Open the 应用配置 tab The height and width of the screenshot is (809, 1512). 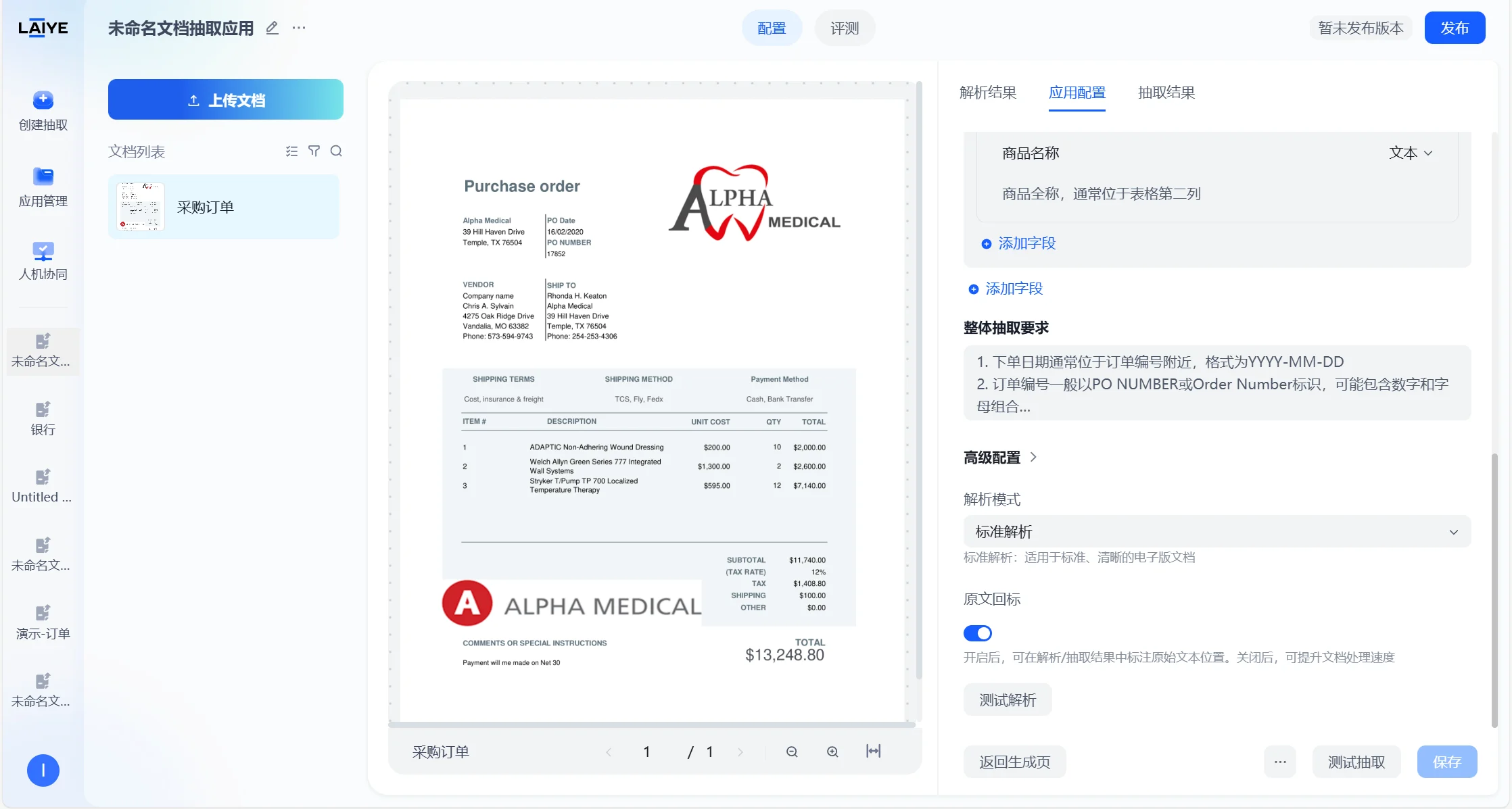pos(1077,93)
